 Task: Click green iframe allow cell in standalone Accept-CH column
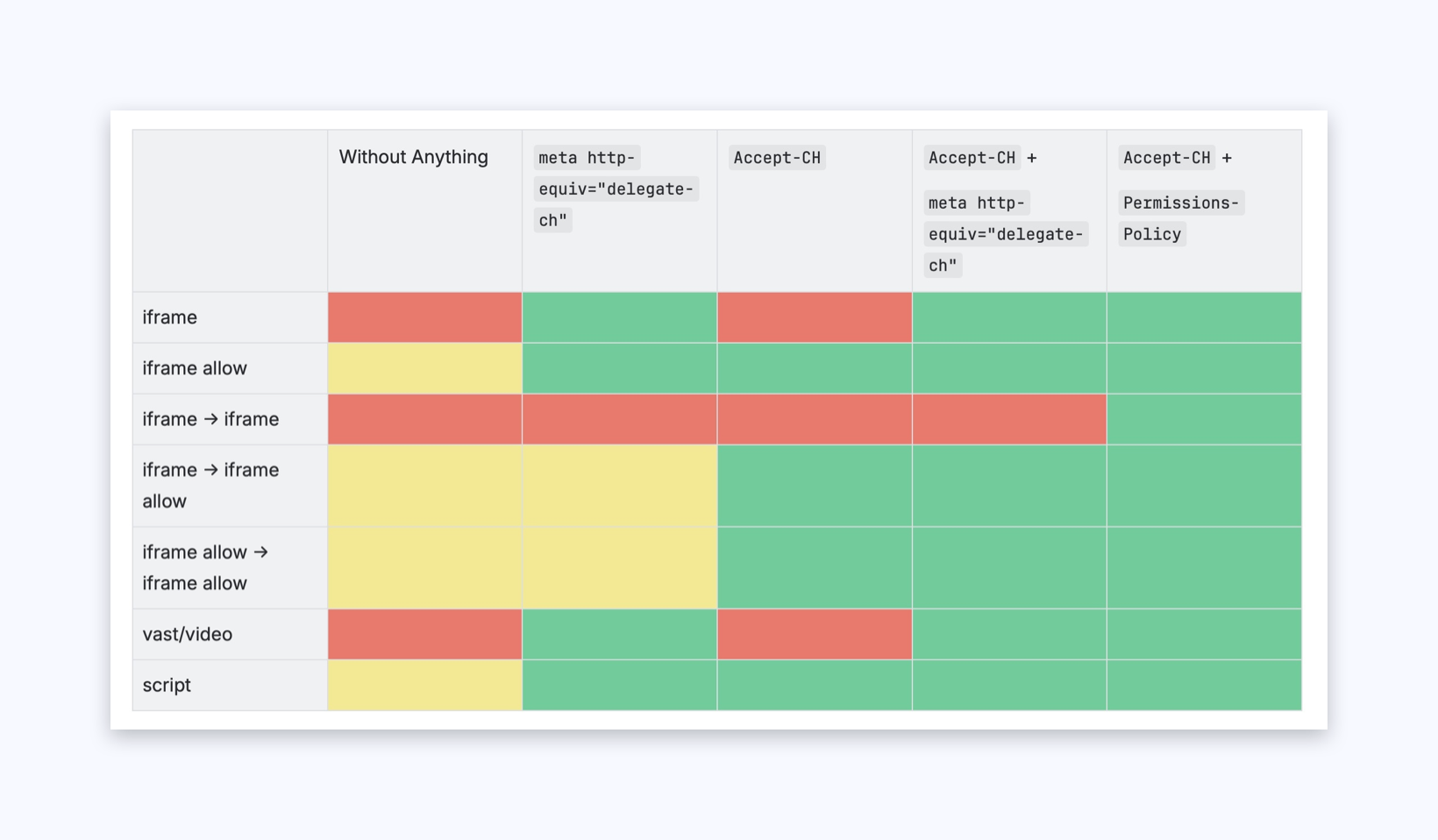[x=815, y=368]
